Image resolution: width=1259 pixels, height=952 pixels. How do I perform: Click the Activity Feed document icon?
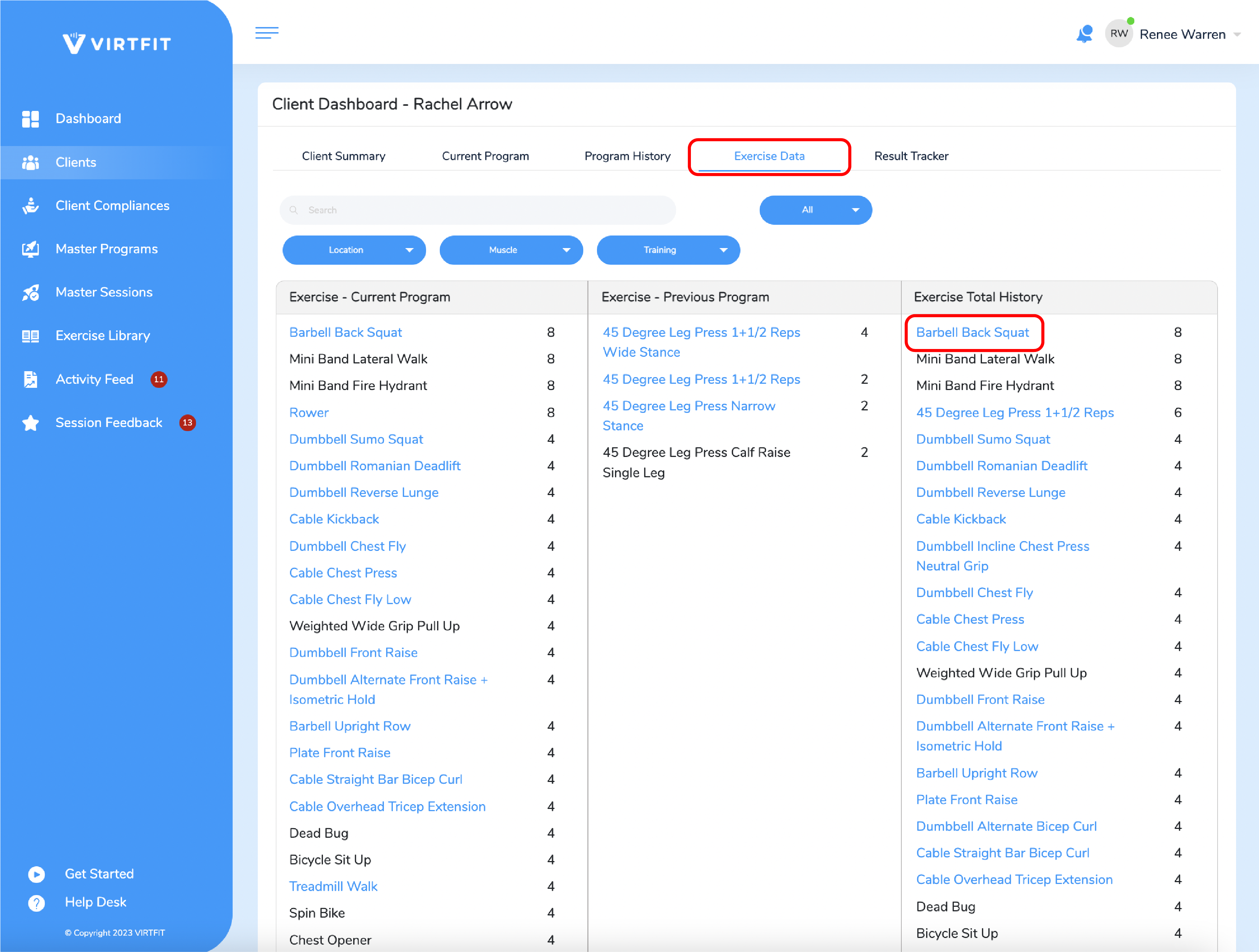30,380
